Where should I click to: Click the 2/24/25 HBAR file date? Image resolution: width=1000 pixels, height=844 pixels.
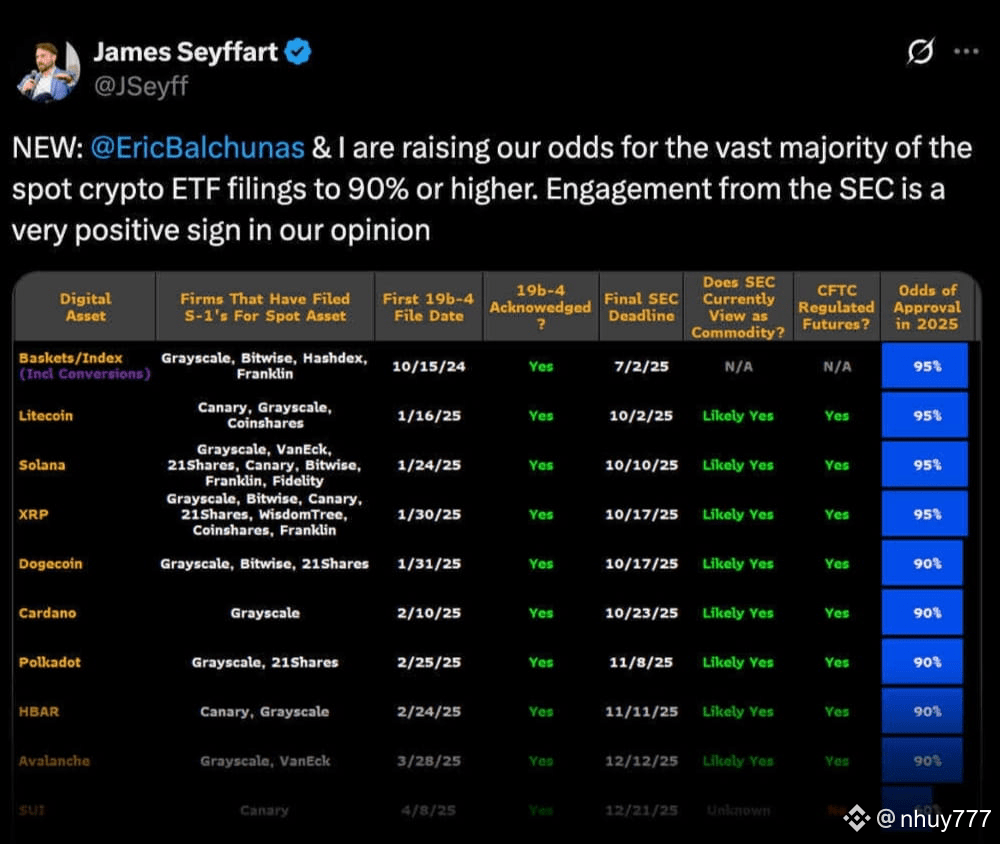tap(429, 711)
